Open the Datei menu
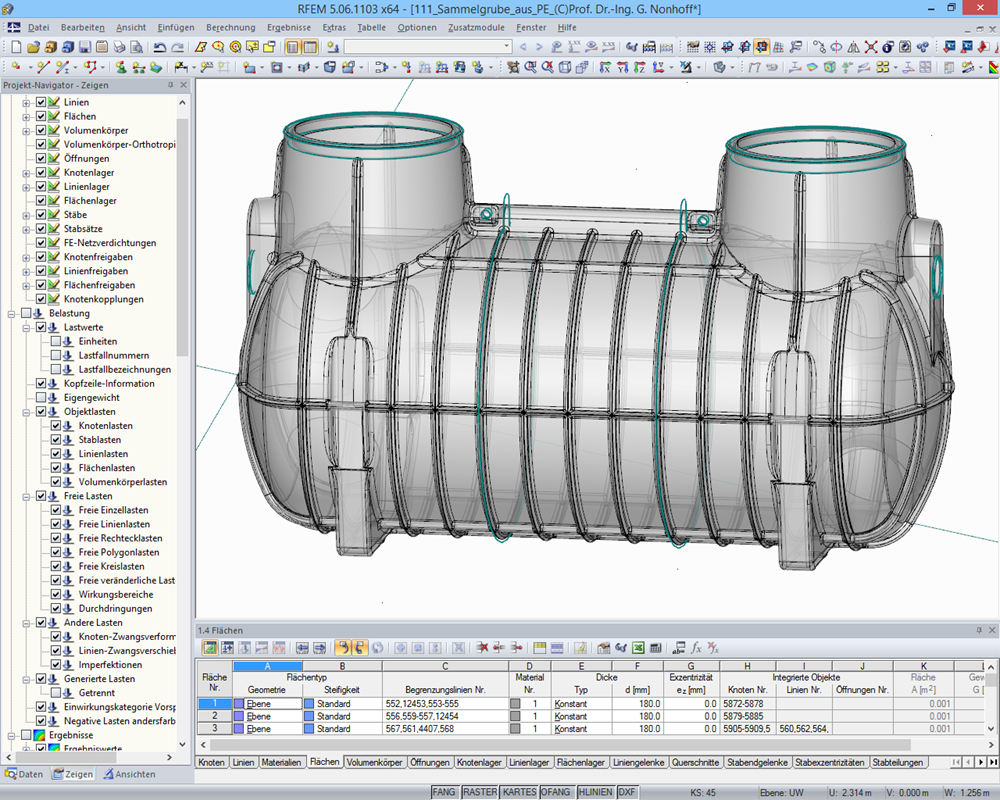The image size is (1000, 800). [38, 27]
